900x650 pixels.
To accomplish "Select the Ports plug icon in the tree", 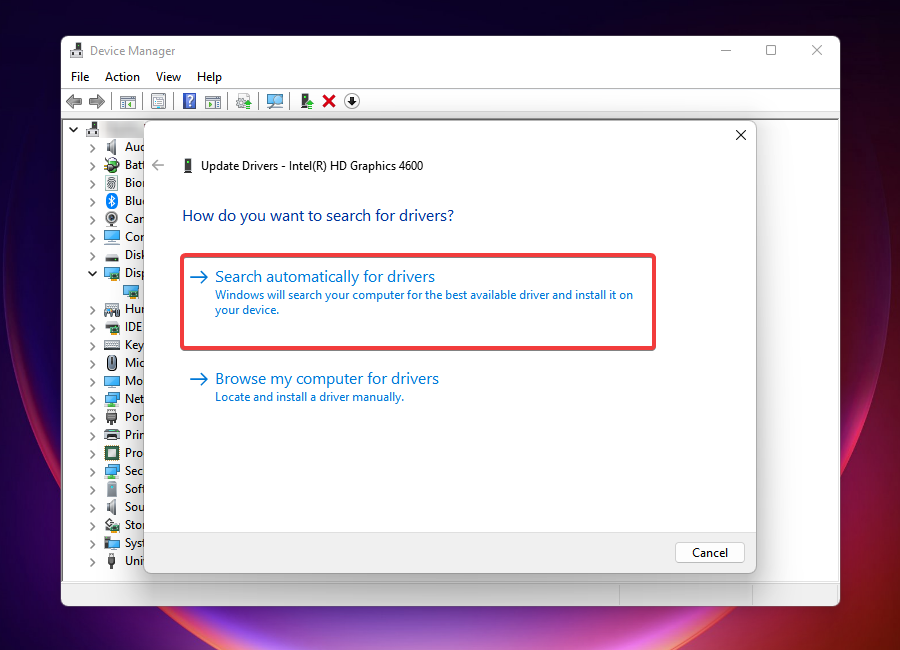I will pos(111,417).
